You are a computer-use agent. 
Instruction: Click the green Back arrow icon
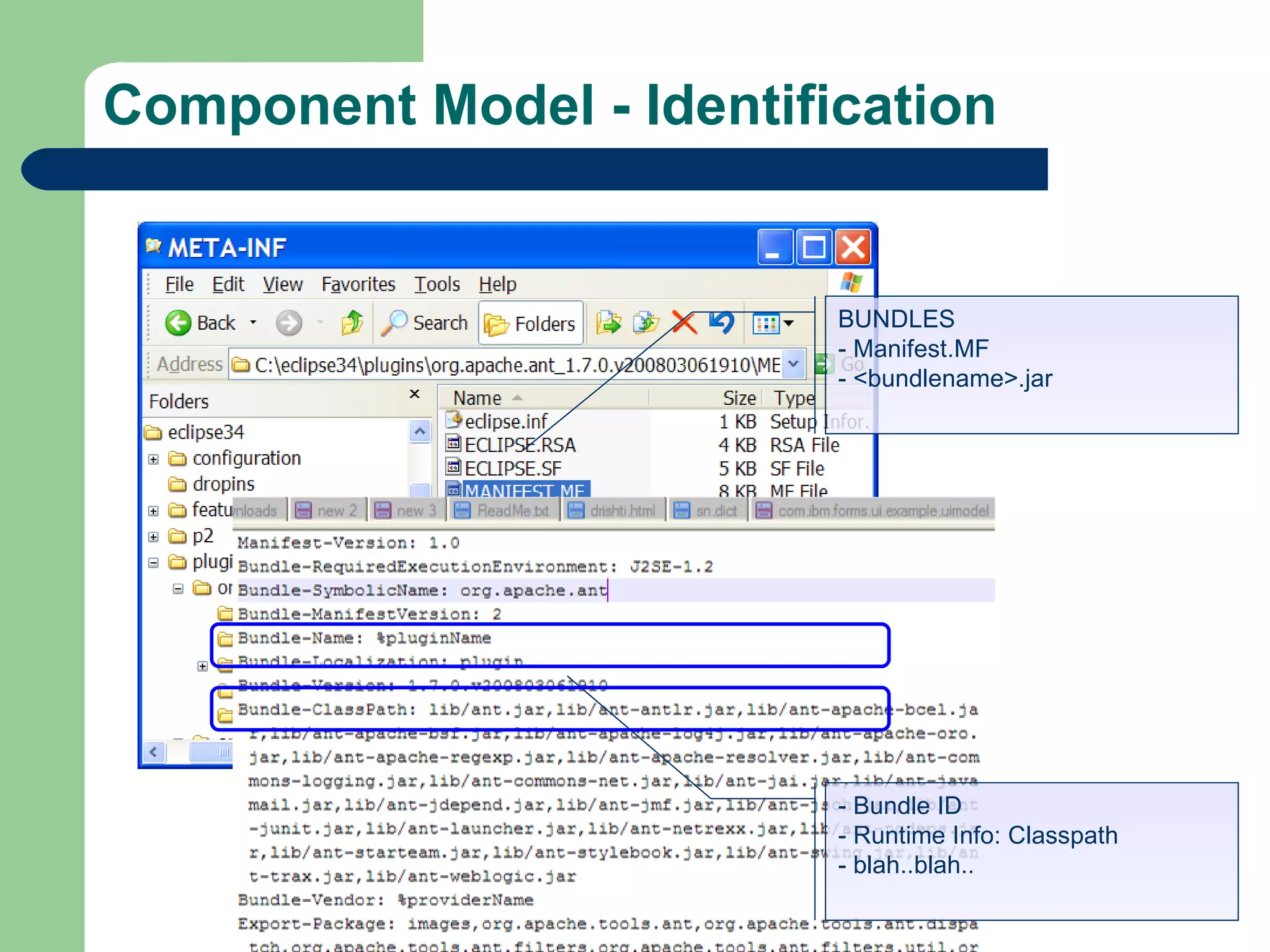click(178, 323)
